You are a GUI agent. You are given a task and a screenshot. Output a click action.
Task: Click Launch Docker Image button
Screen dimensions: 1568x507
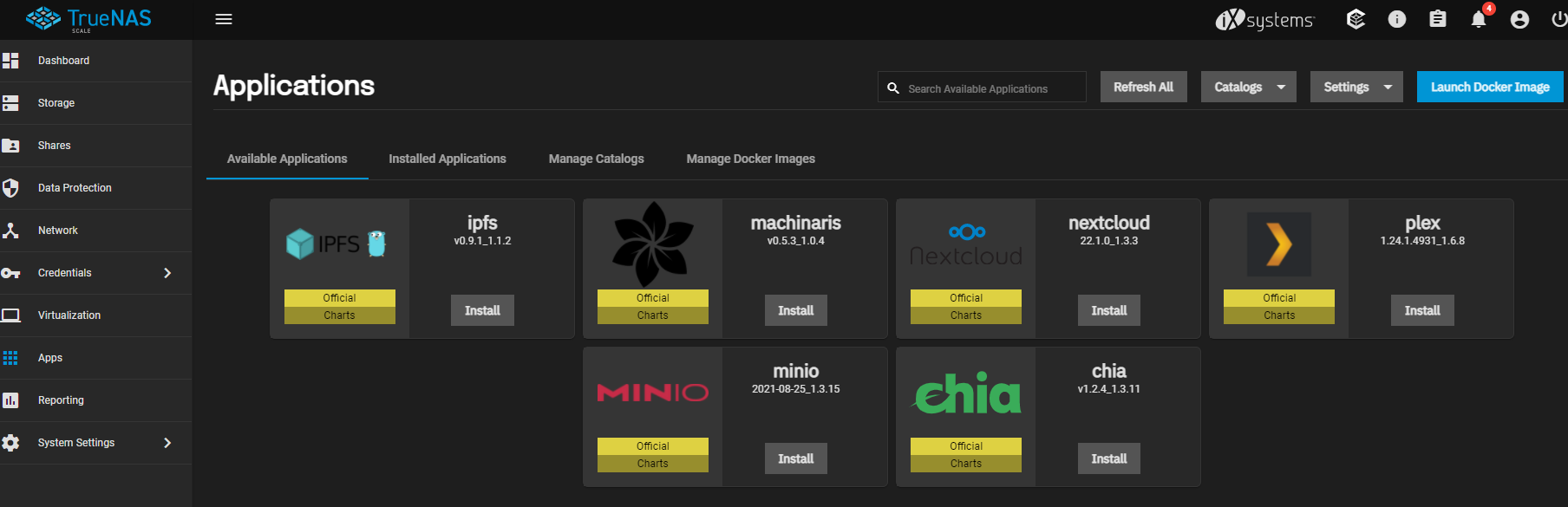tap(1490, 87)
